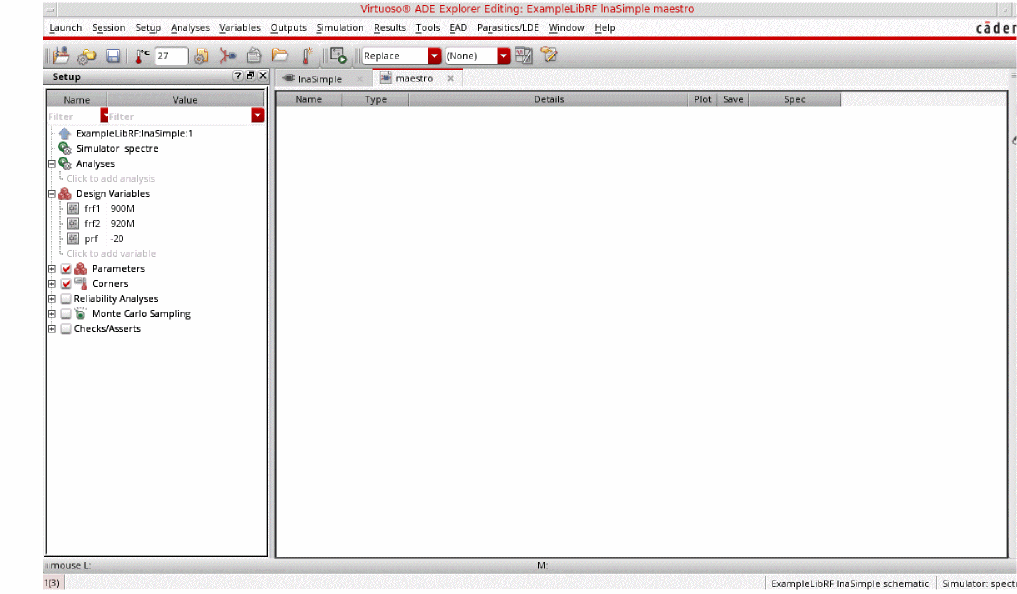Image resolution: width=1017 pixels, height=594 pixels.
Task: Click 'Click to add analysis' link
Action: [110, 179]
